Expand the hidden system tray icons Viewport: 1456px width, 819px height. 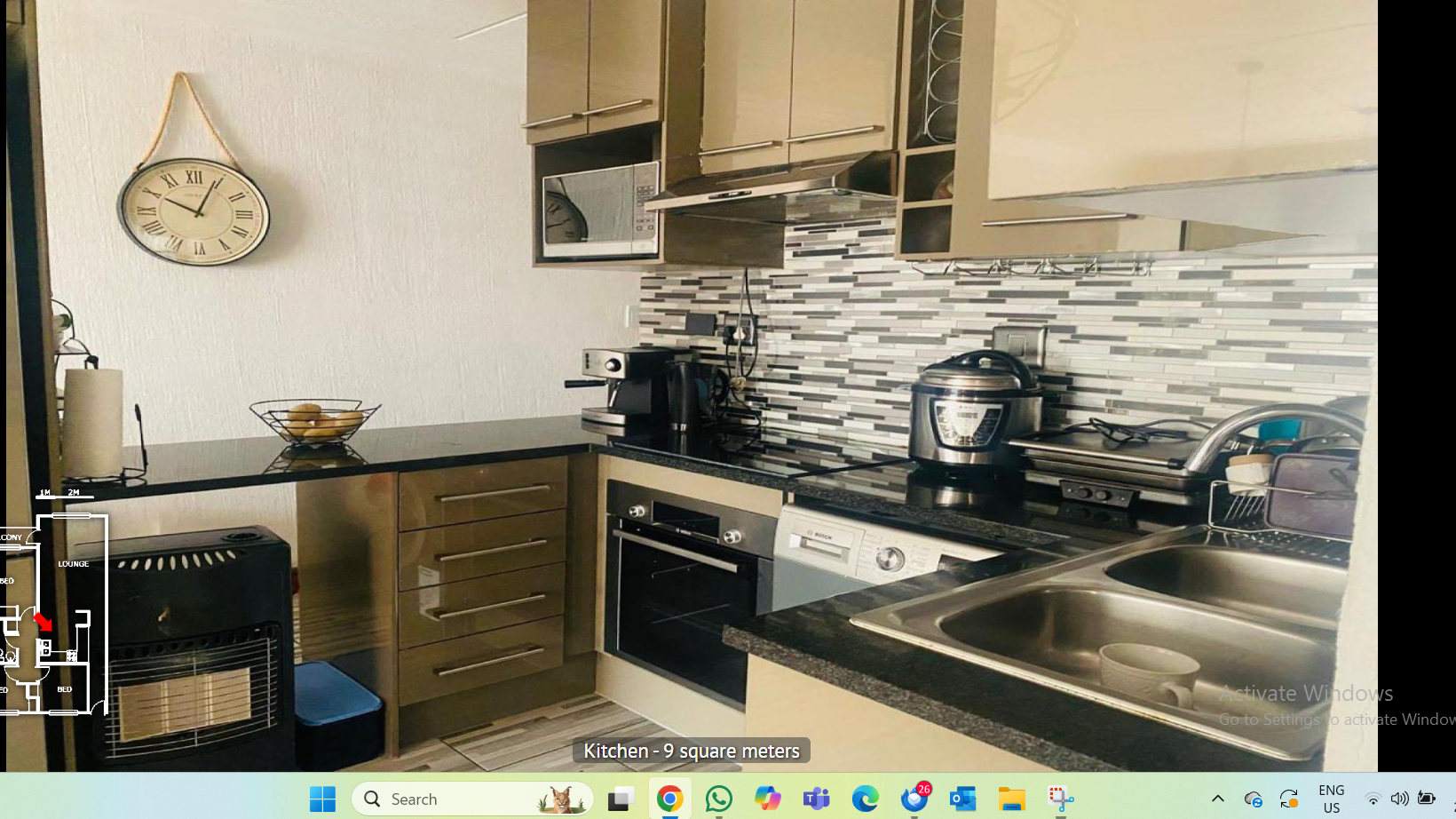1218,799
